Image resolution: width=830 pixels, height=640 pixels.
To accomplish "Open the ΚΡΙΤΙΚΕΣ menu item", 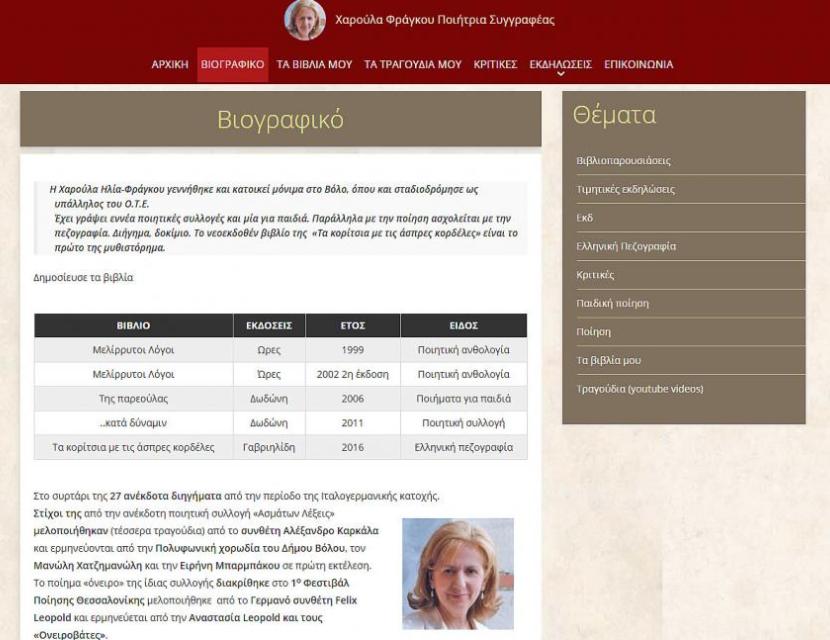I will tap(495, 65).
